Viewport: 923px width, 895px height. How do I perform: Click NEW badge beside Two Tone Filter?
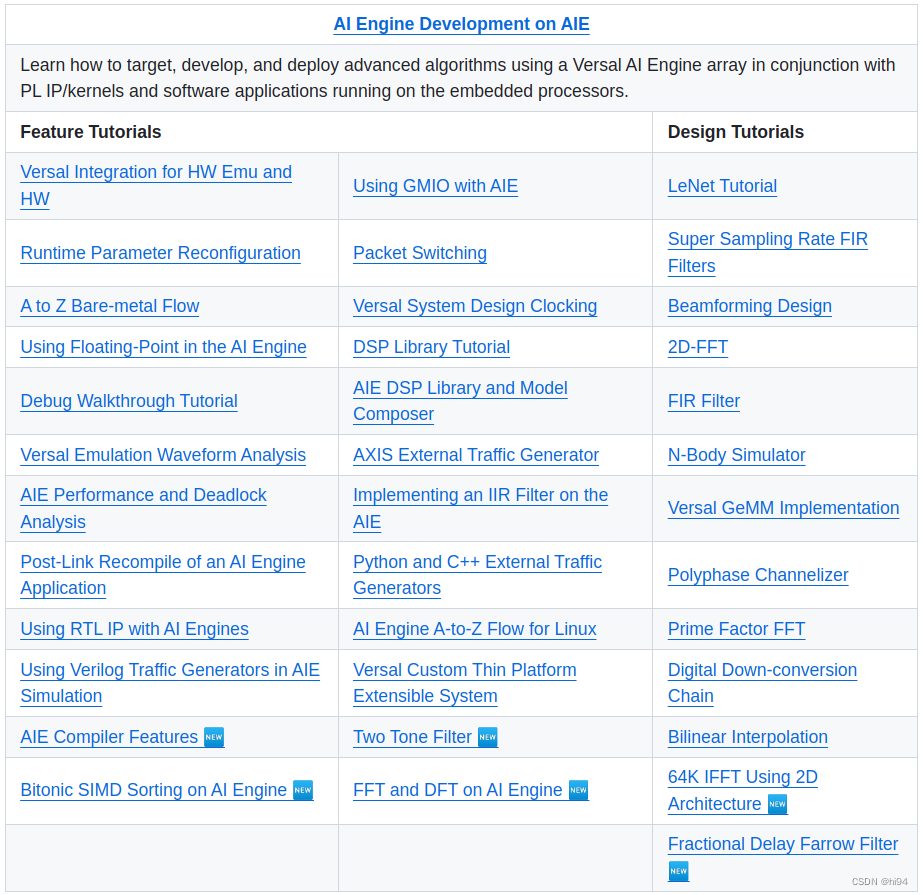pyautogui.click(x=487, y=737)
